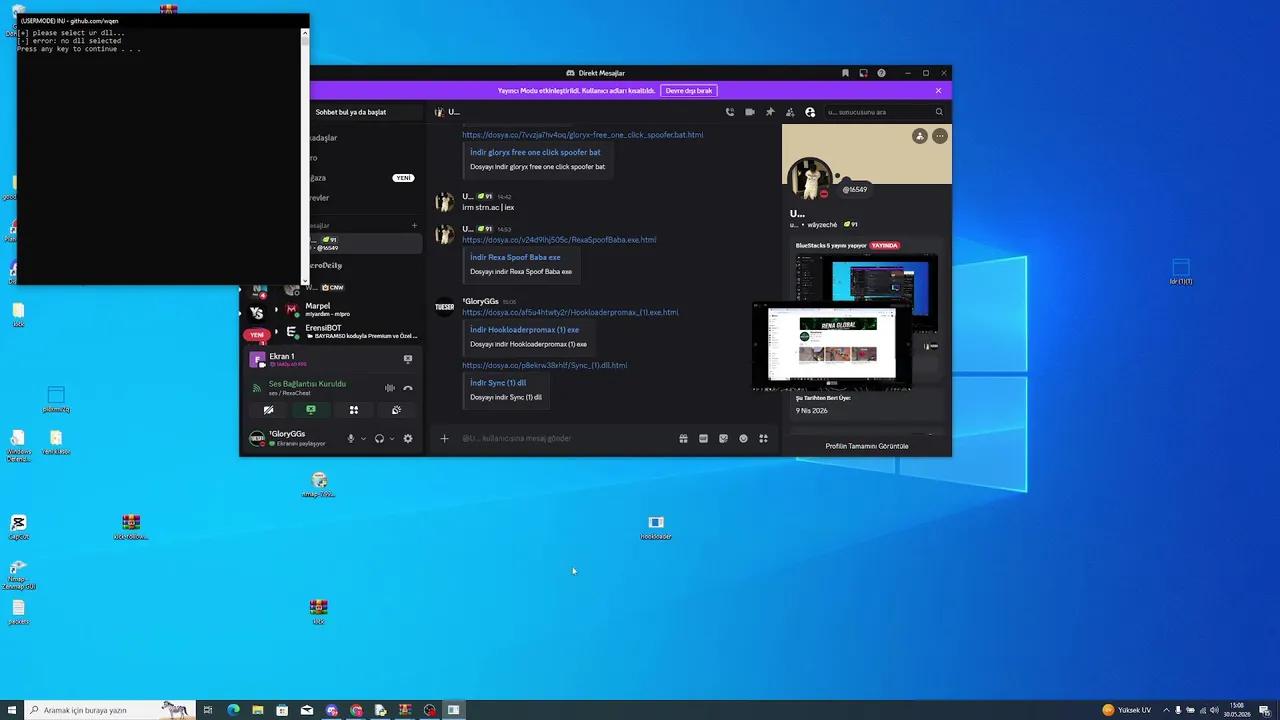Disconnect from voice call icon

(407, 388)
